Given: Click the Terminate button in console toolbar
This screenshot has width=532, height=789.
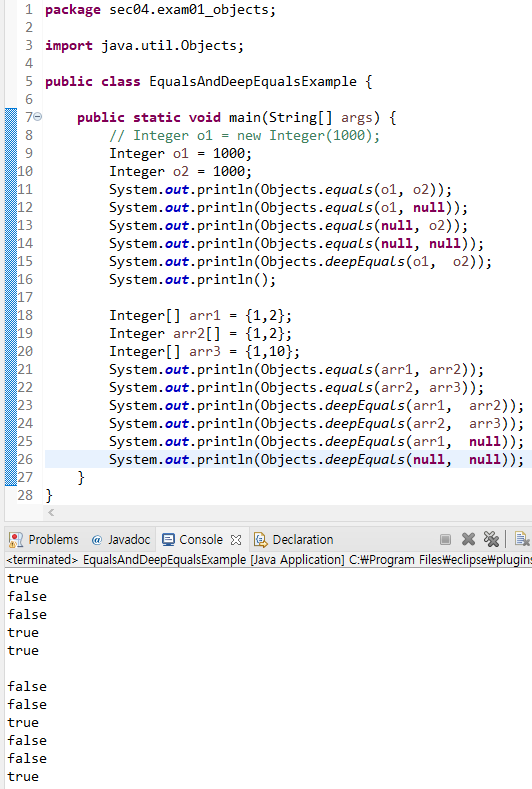Looking at the screenshot, I should [x=445, y=539].
